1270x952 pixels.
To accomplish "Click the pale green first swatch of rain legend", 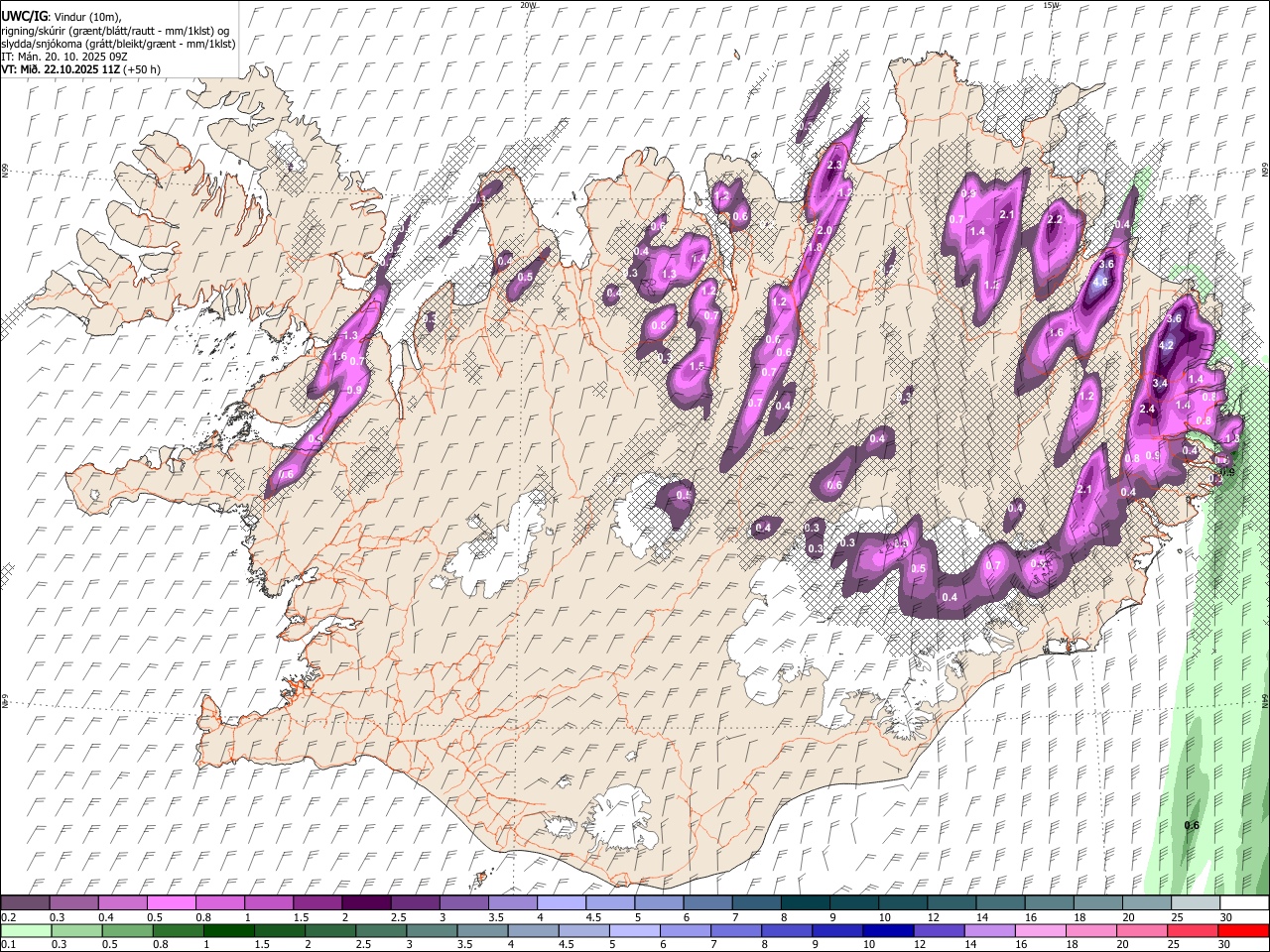I will [26, 930].
